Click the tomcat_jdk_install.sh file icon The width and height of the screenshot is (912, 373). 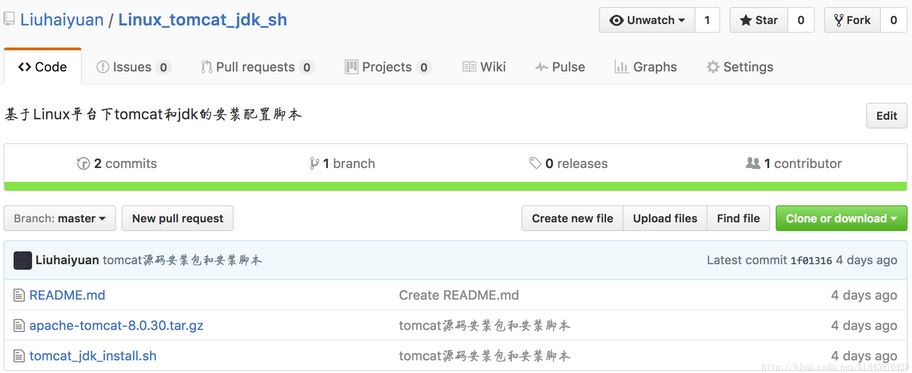pos(19,356)
